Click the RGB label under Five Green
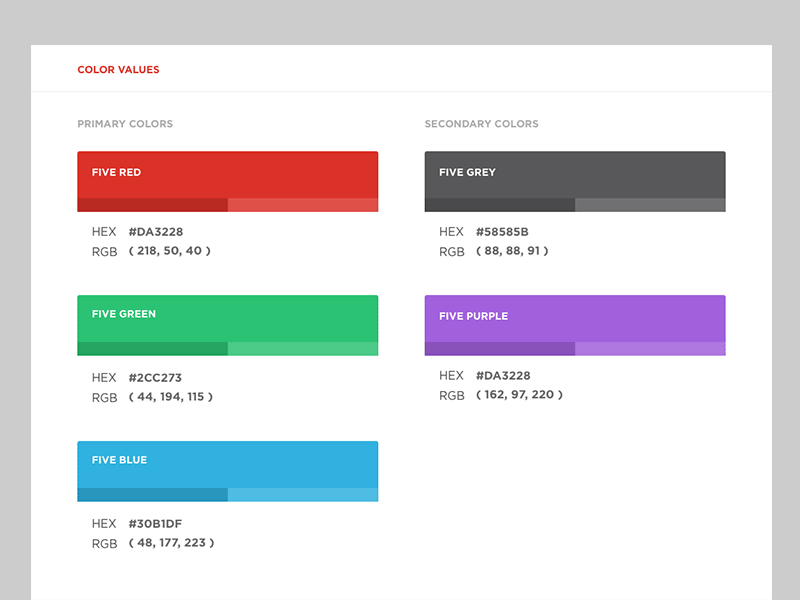The height and width of the screenshot is (600, 800). [x=105, y=397]
